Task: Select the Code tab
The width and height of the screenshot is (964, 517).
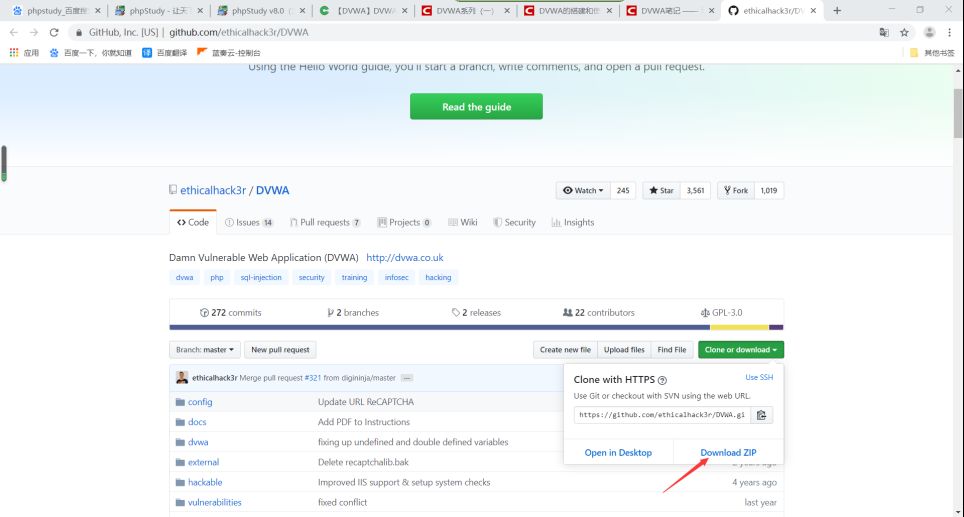Action: (x=193, y=223)
